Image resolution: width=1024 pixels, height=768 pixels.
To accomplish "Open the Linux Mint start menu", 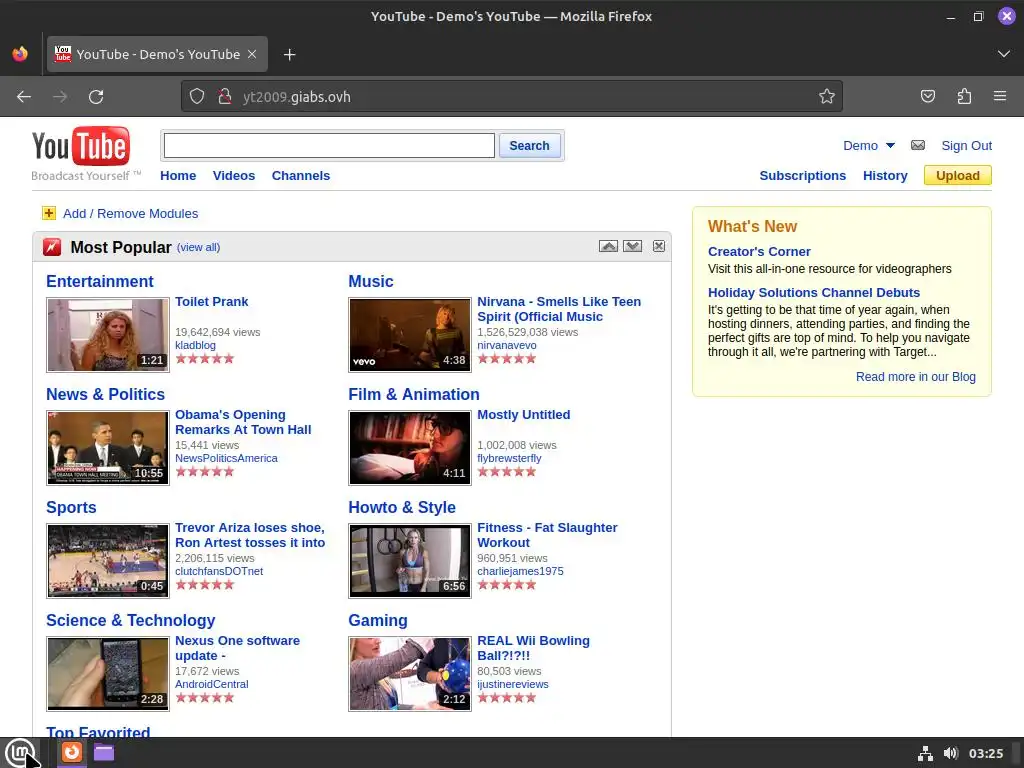I will [20, 753].
